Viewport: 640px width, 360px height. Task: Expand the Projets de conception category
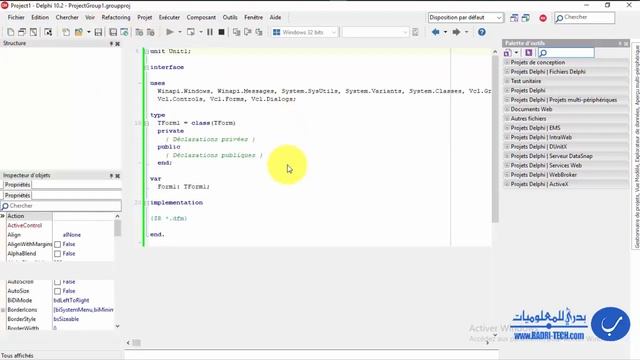tap(507, 62)
